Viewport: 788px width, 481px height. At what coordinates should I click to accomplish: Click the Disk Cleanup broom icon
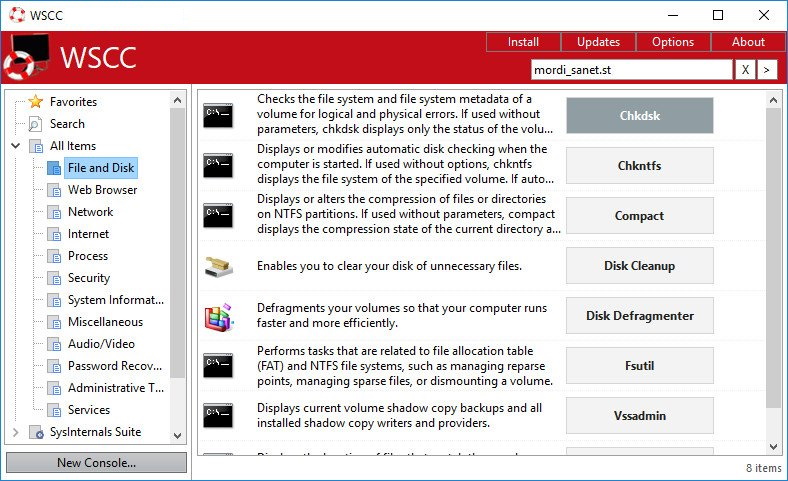click(x=219, y=266)
